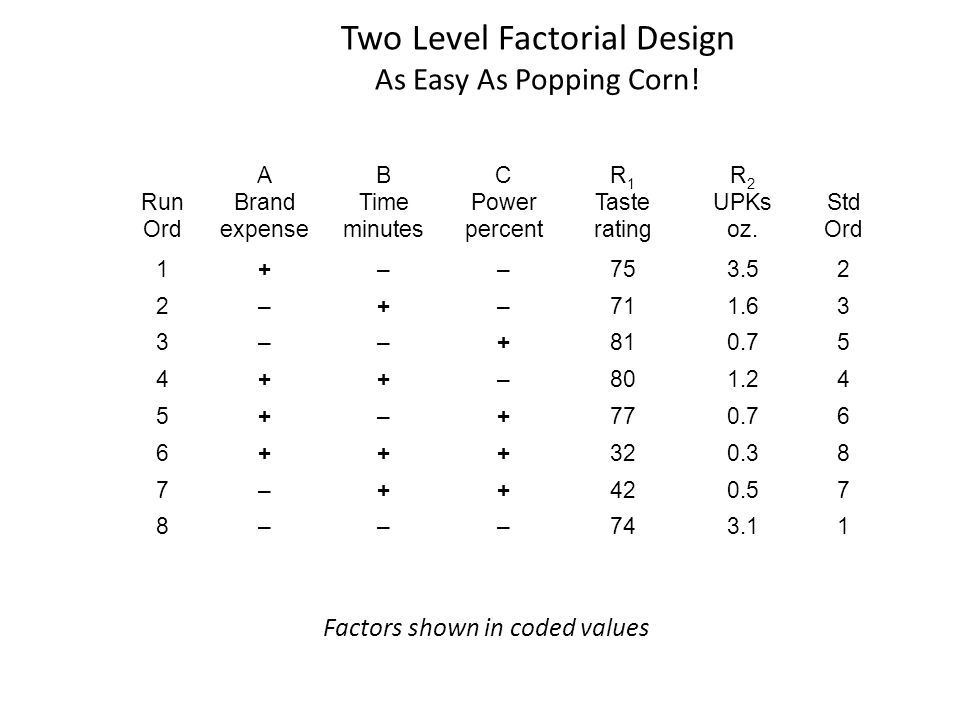Click the plus sign in run 3 Power column

tap(503, 342)
